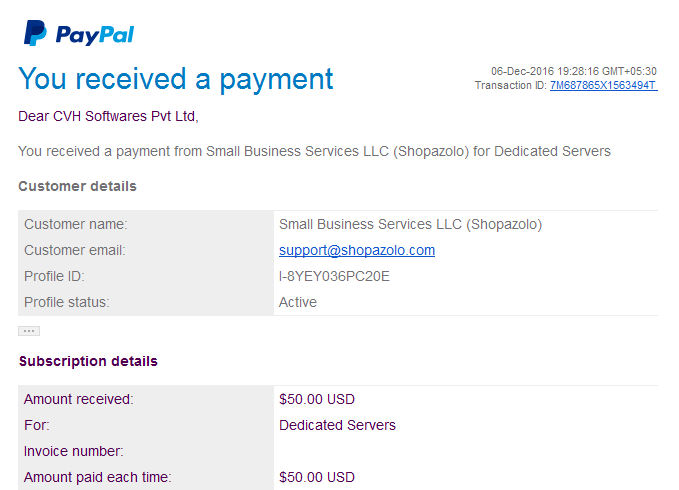Screen dimensions: 679x490
Task: Click the Dedicated Servers subscription item value
Action: [x=337, y=425]
